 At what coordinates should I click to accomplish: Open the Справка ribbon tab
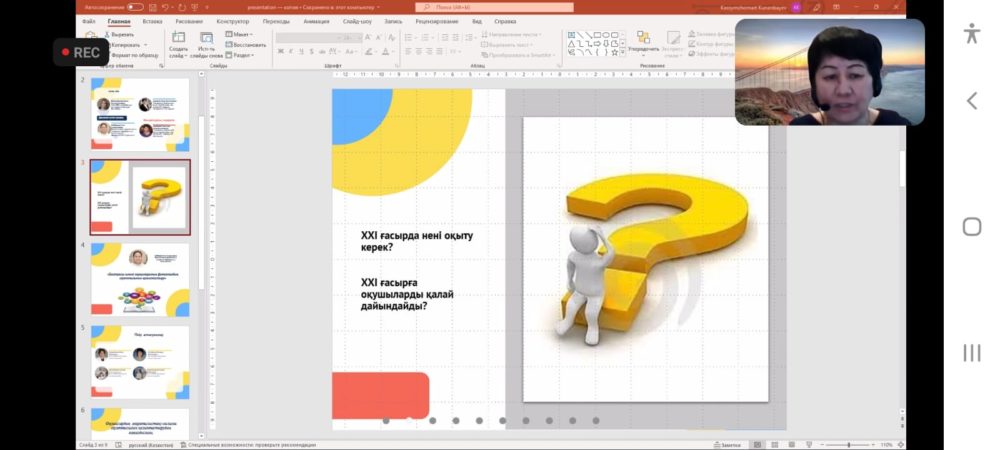(x=505, y=21)
